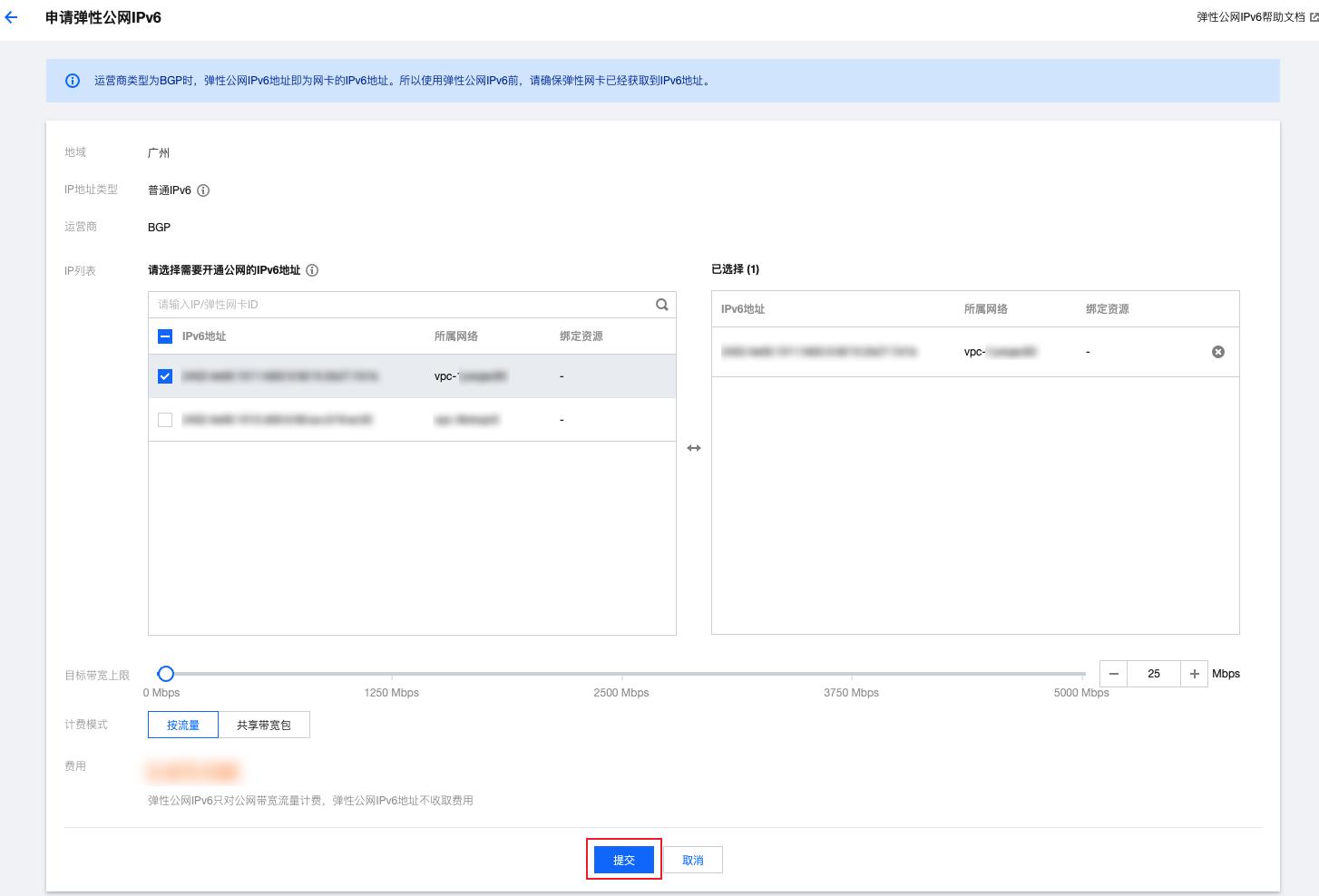Screen dimensions: 1319x896
Task: Toggle the select-all IPv6地址 header checkbox
Action: (165, 336)
